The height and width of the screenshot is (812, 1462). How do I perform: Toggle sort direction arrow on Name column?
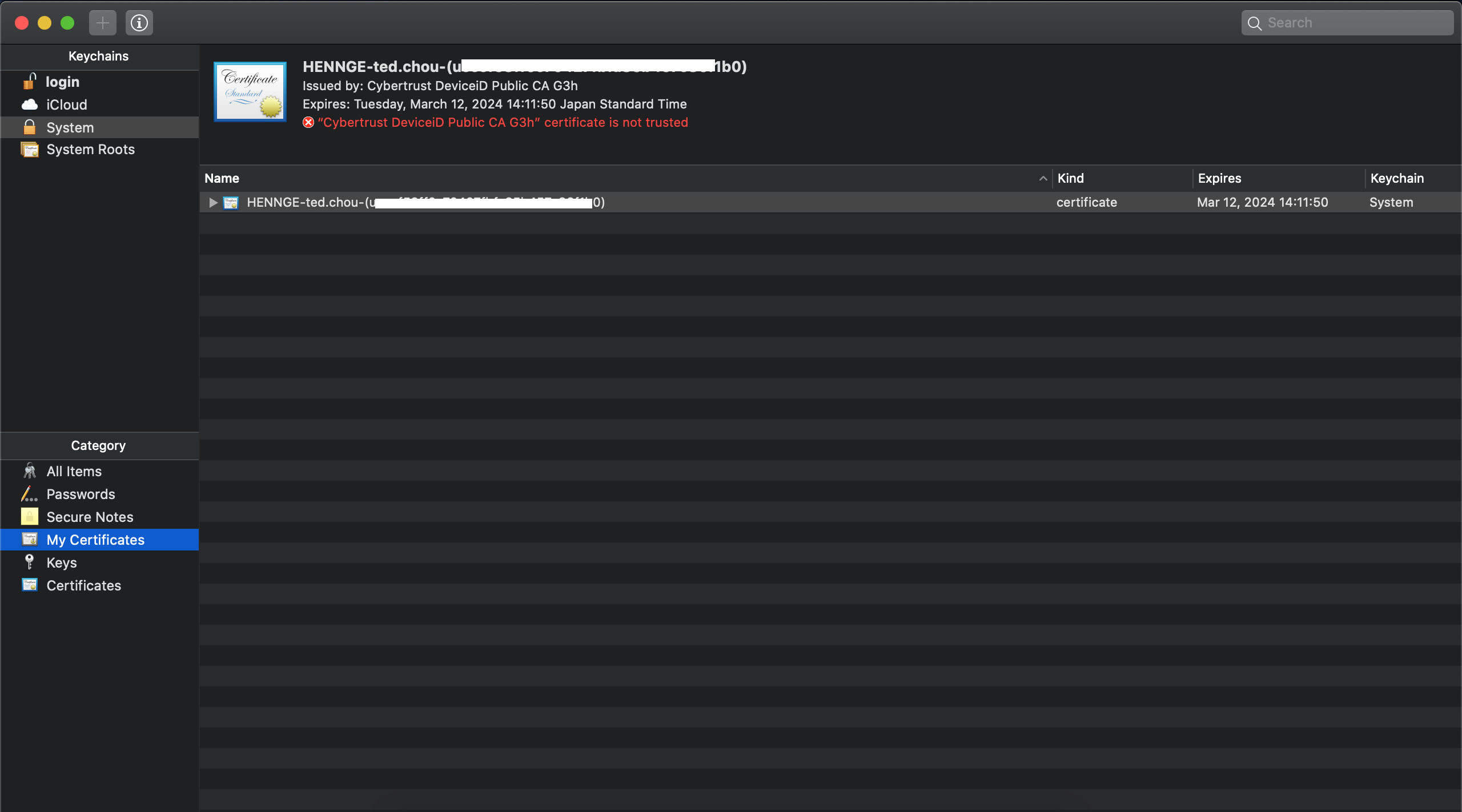point(1043,179)
